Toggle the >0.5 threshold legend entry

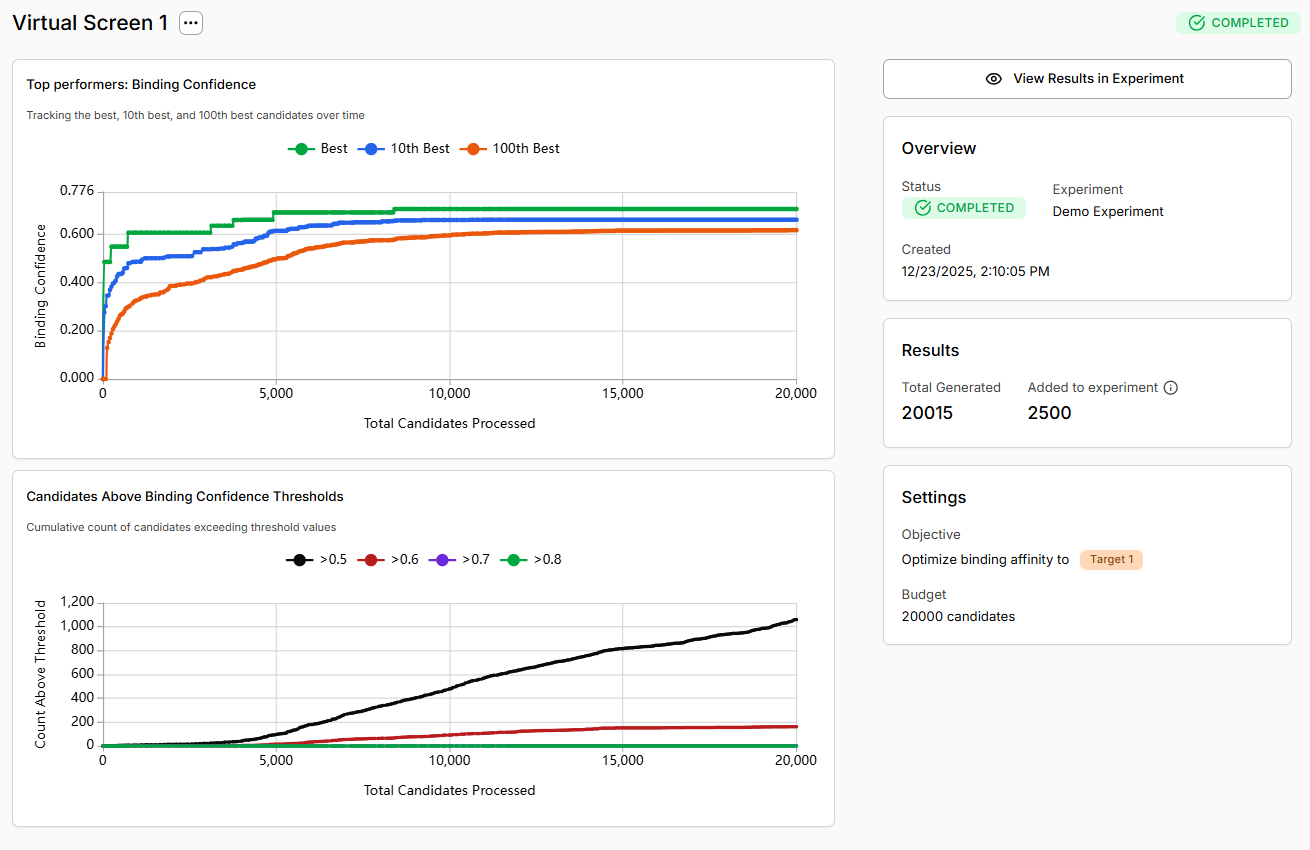click(x=317, y=560)
